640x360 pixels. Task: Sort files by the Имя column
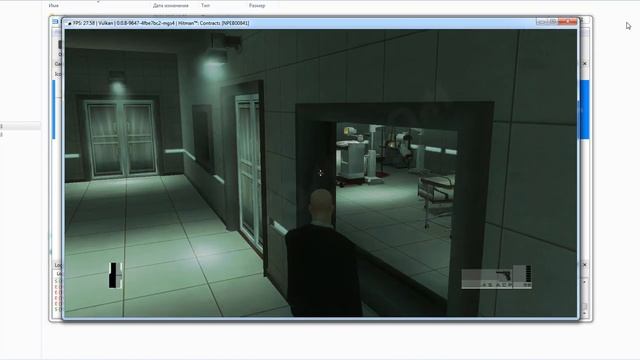point(53,6)
